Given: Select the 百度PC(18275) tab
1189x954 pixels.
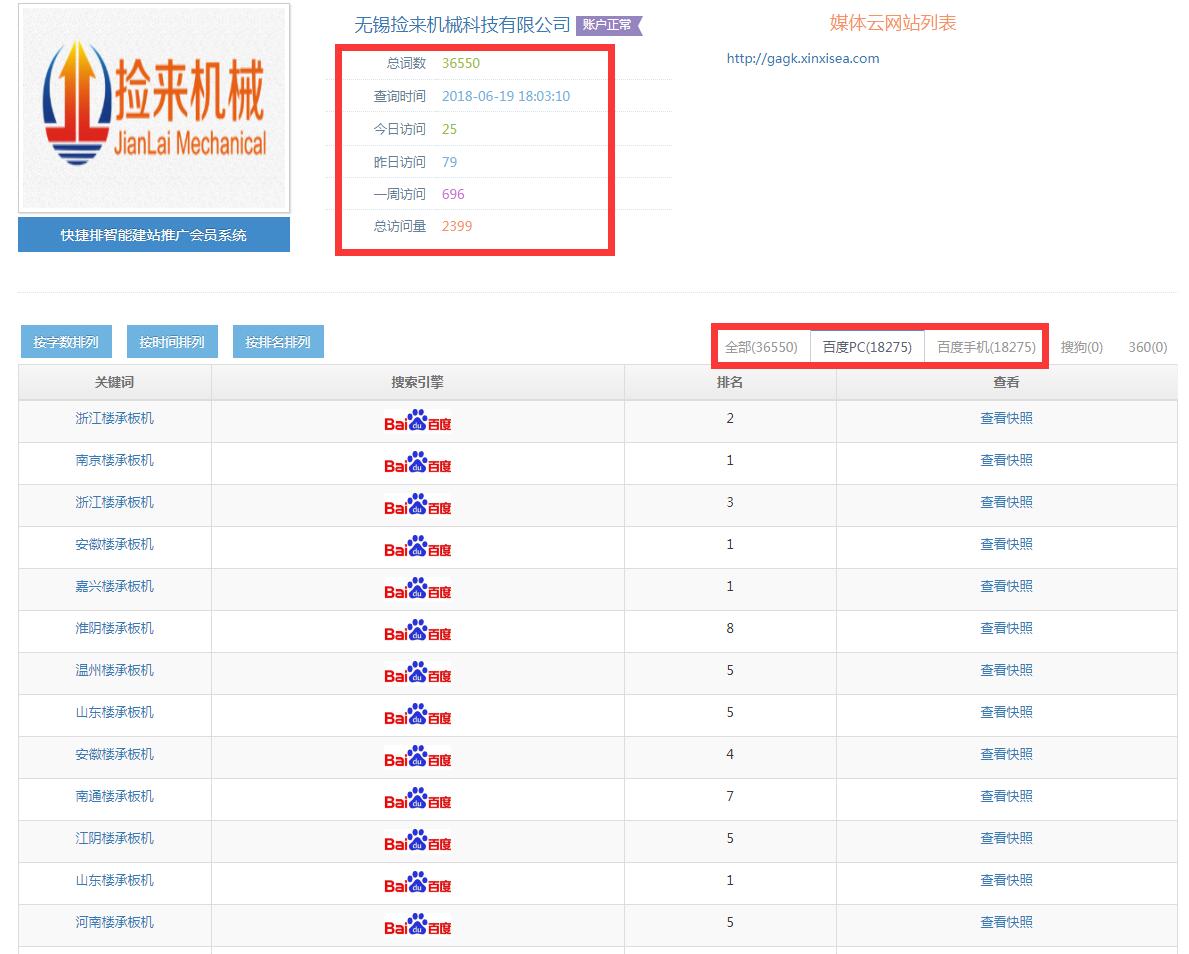Looking at the screenshot, I should 867,347.
